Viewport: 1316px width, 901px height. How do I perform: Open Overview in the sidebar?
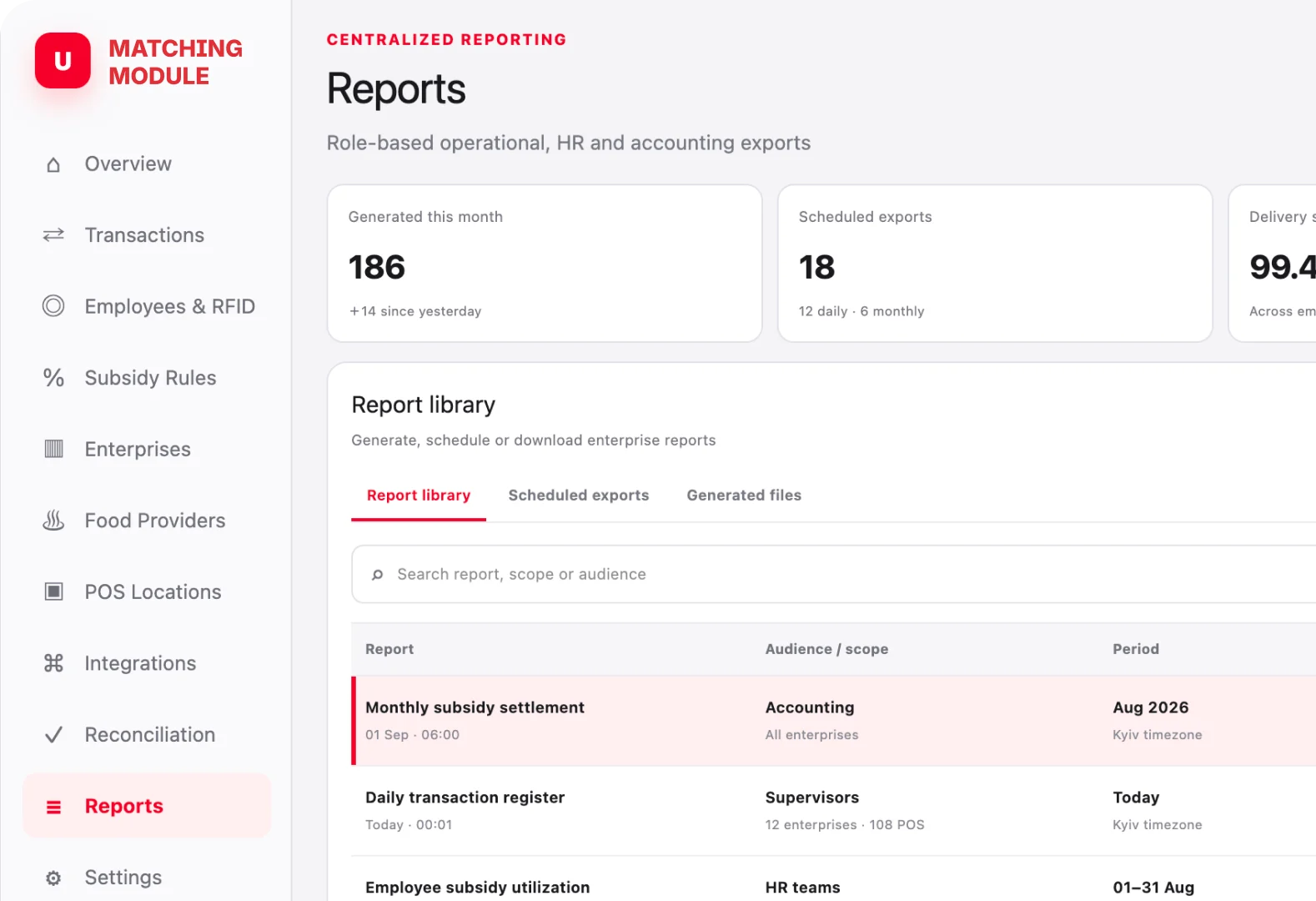(x=147, y=164)
